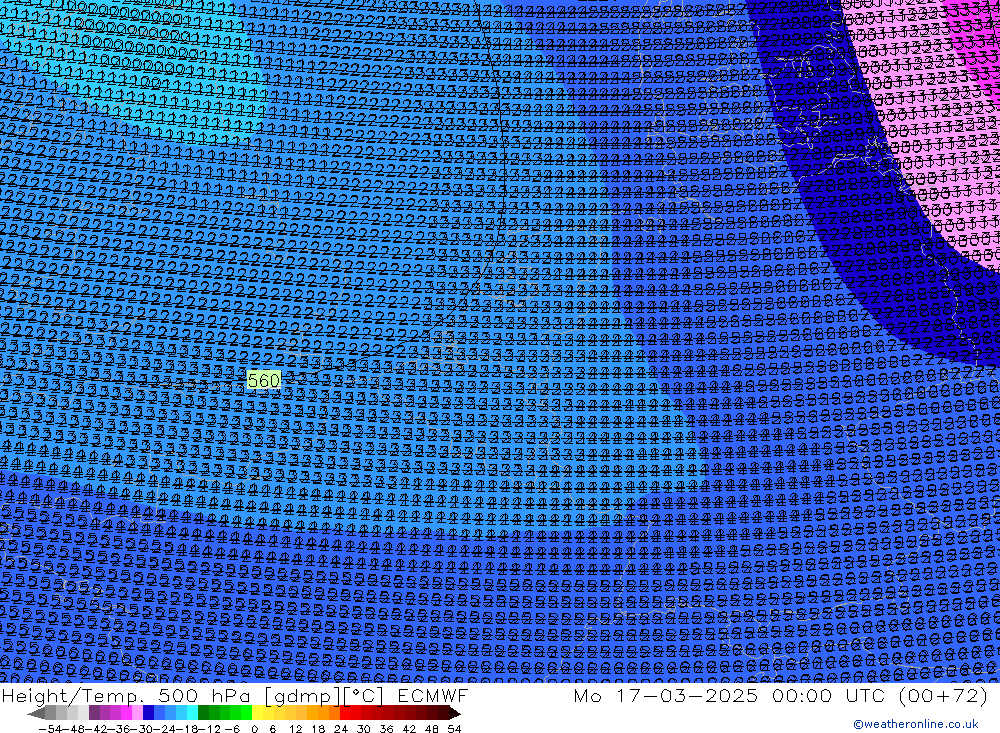Click the legend value '-54'
Image resolution: width=1000 pixels, height=733 pixels.
pyautogui.click(x=51, y=729)
